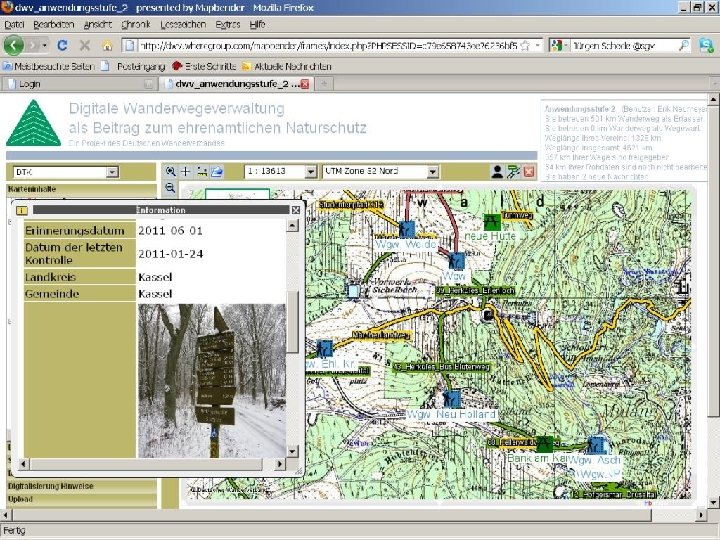The width and height of the screenshot is (720, 540).
Task: Open the map scale 1:13613 dropdown
Action: click(x=311, y=172)
